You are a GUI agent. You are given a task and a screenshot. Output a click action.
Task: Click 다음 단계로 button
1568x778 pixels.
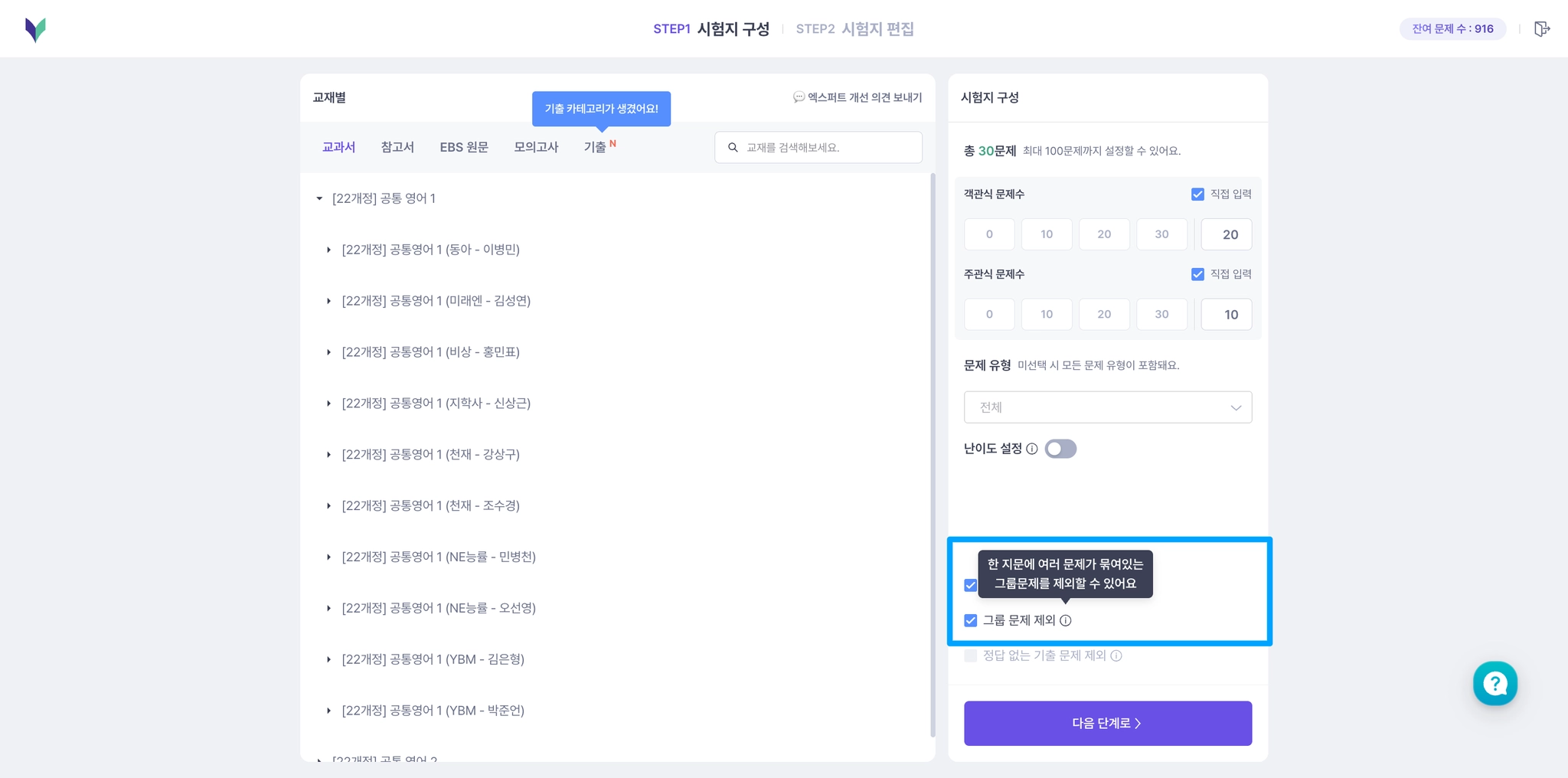1108,724
